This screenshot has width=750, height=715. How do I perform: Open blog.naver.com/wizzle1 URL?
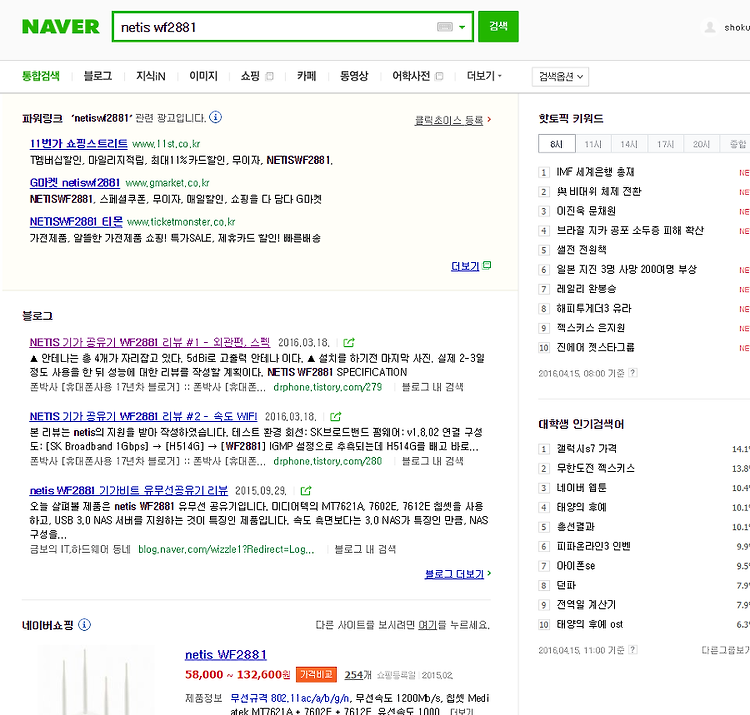click(226, 549)
